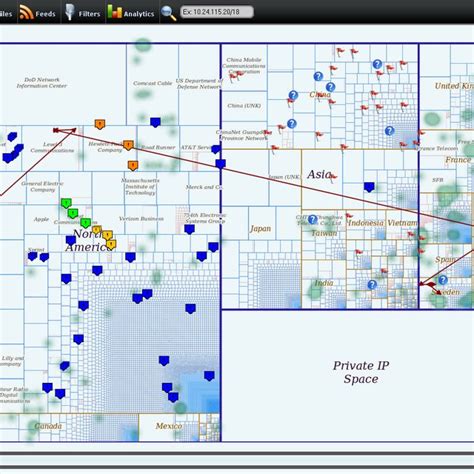The width and height of the screenshot is (474, 474).
Task: Select red flag left of Indonesia label
Action: 349,218
